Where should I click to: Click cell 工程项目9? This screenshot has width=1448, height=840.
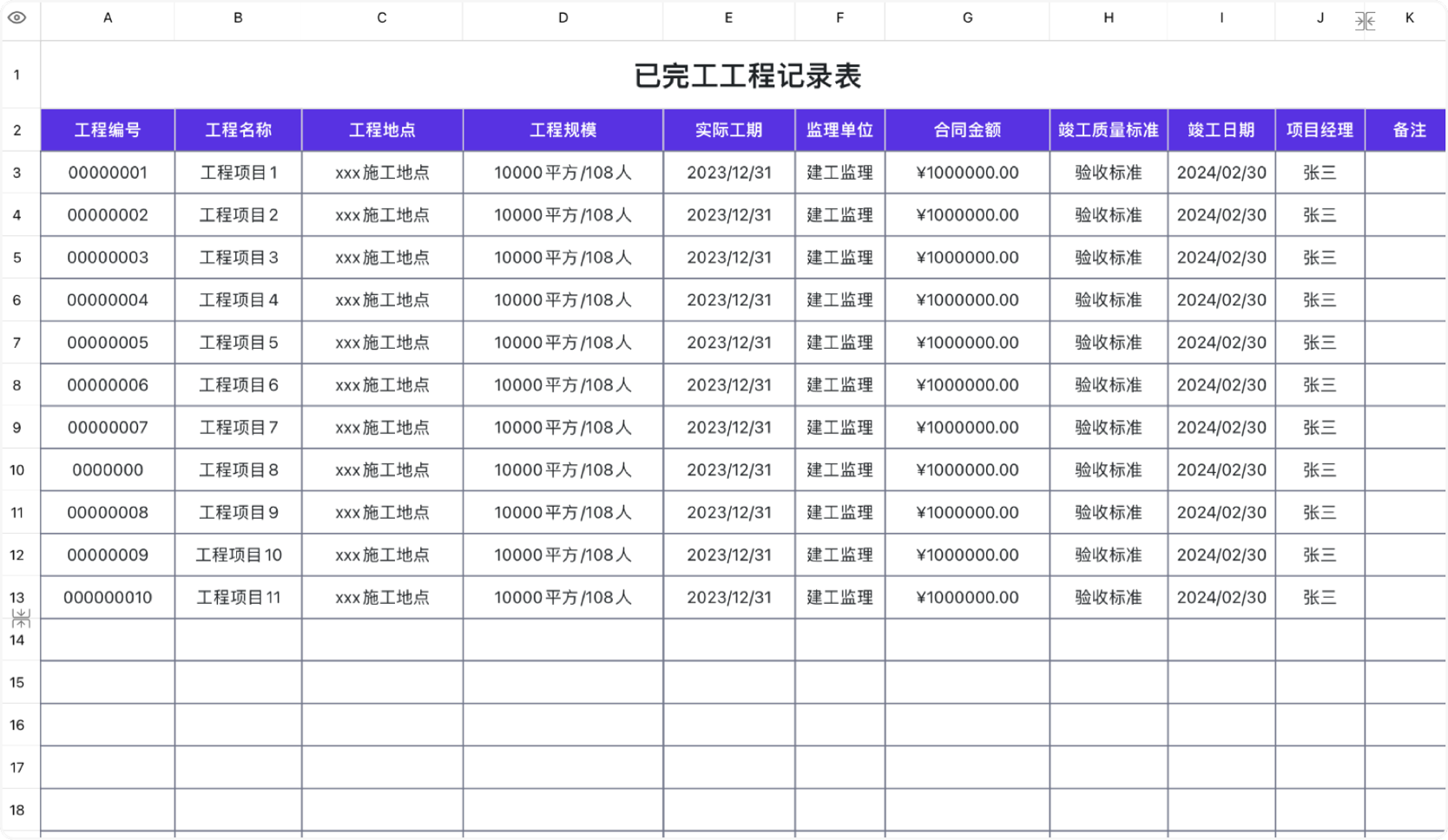tap(238, 513)
